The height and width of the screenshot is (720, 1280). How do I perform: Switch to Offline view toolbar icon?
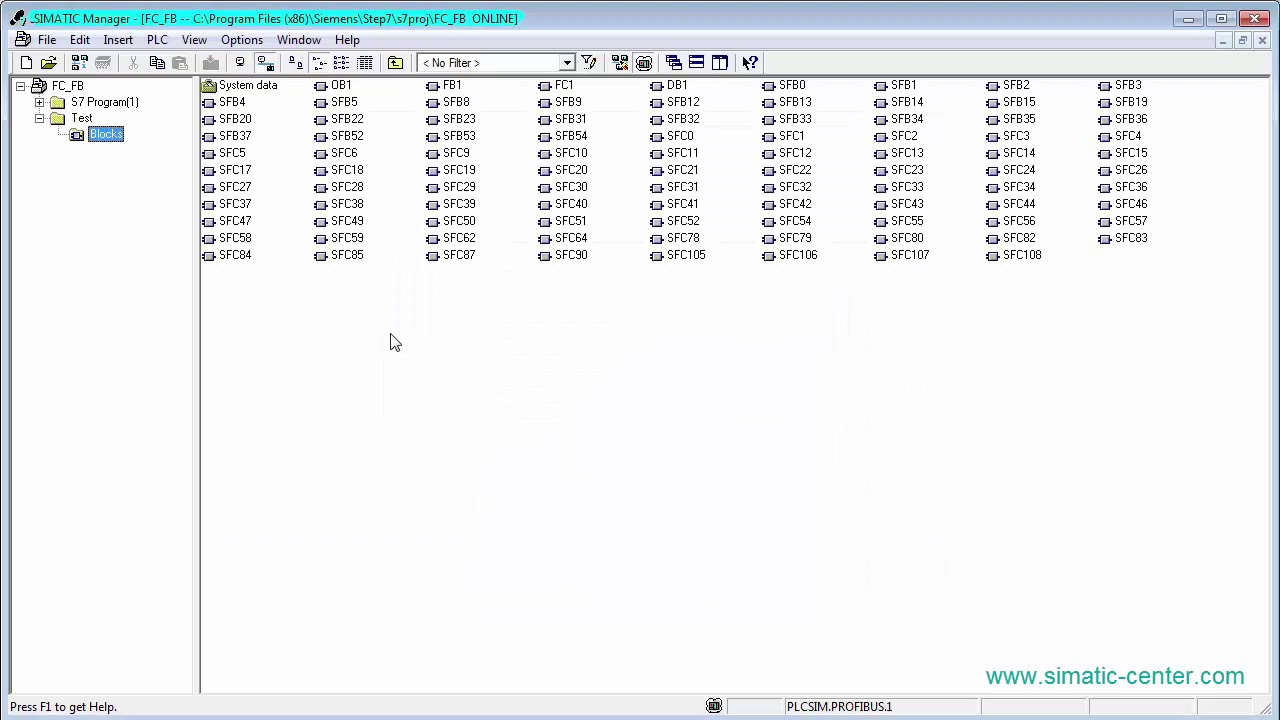240,63
